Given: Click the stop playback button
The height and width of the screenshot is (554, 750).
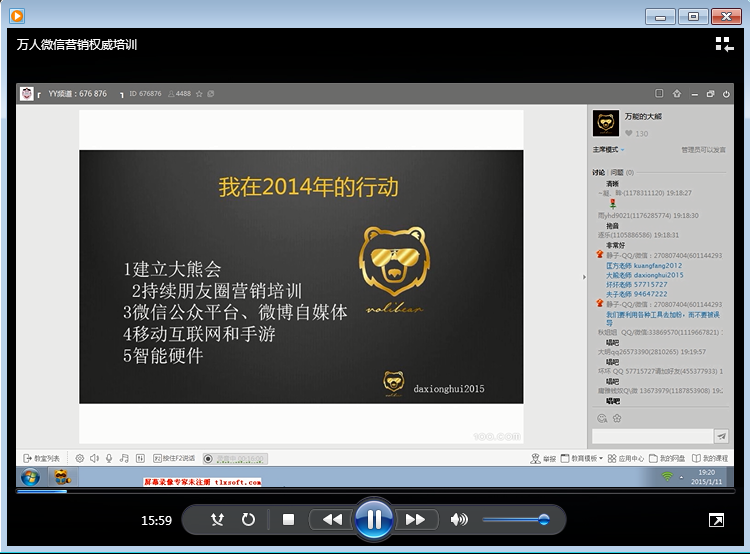Looking at the screenshot, I should (288, 520).
